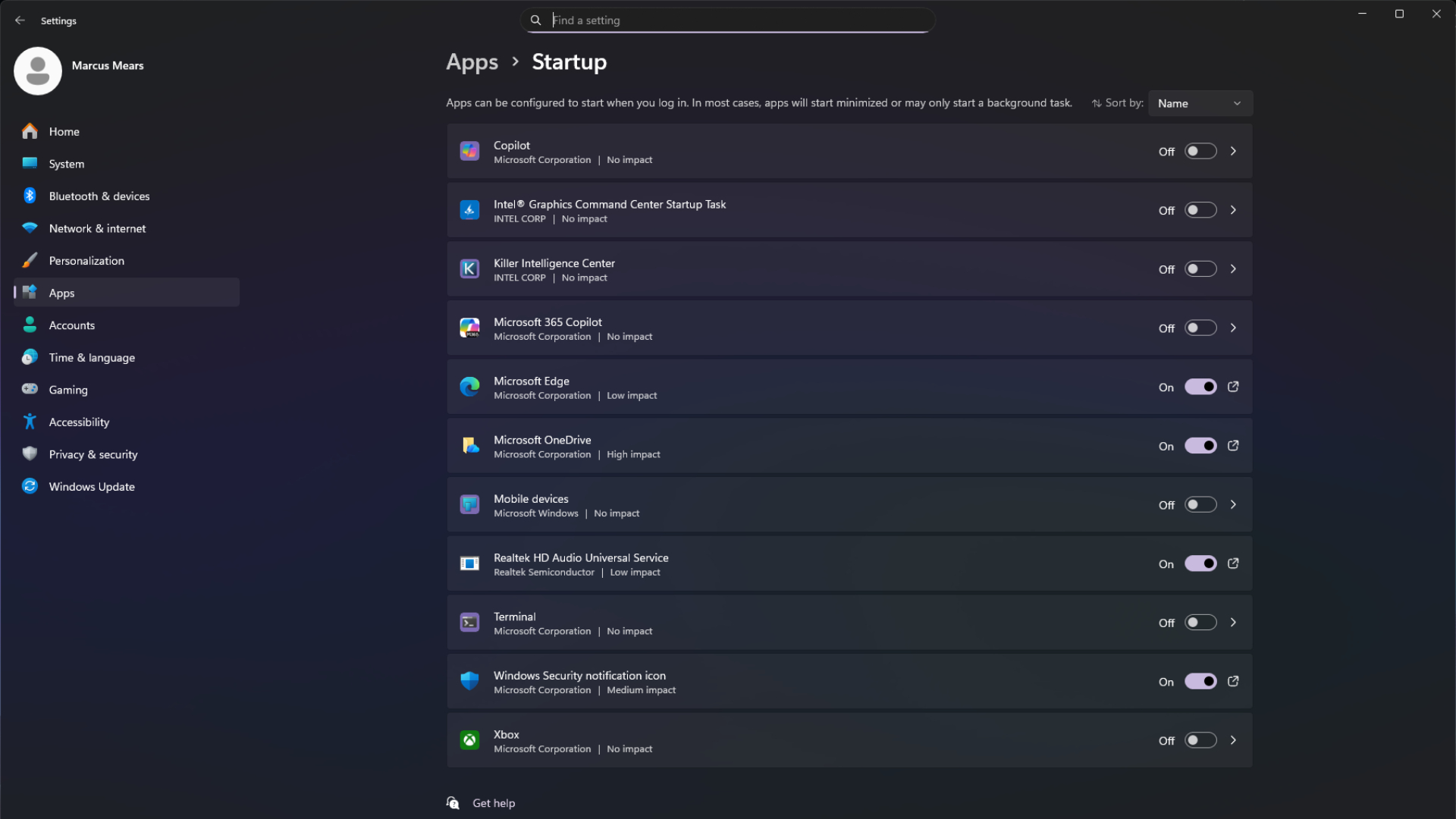
Task: Click the Get help link
Action: (x=493, y=802)
